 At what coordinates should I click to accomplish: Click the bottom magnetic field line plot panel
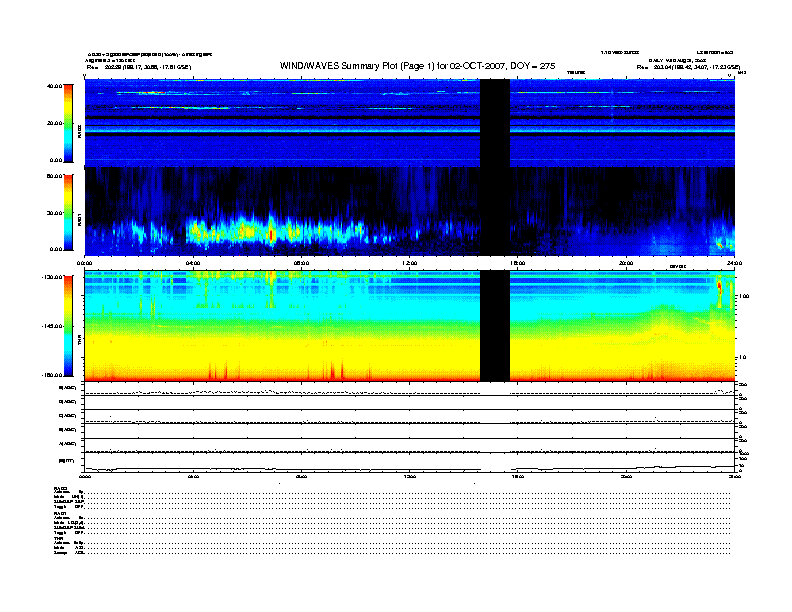[409, 462]
